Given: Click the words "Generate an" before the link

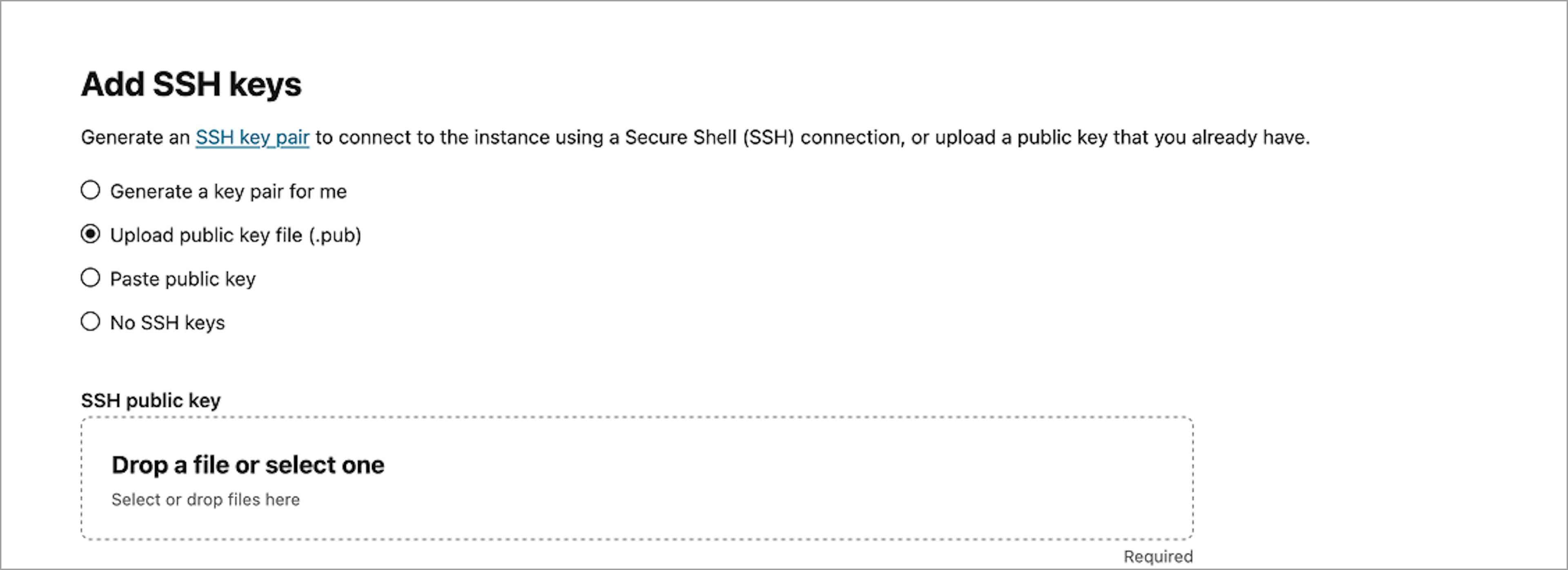Looking at the screenshot, I should [x=135, y=138].
